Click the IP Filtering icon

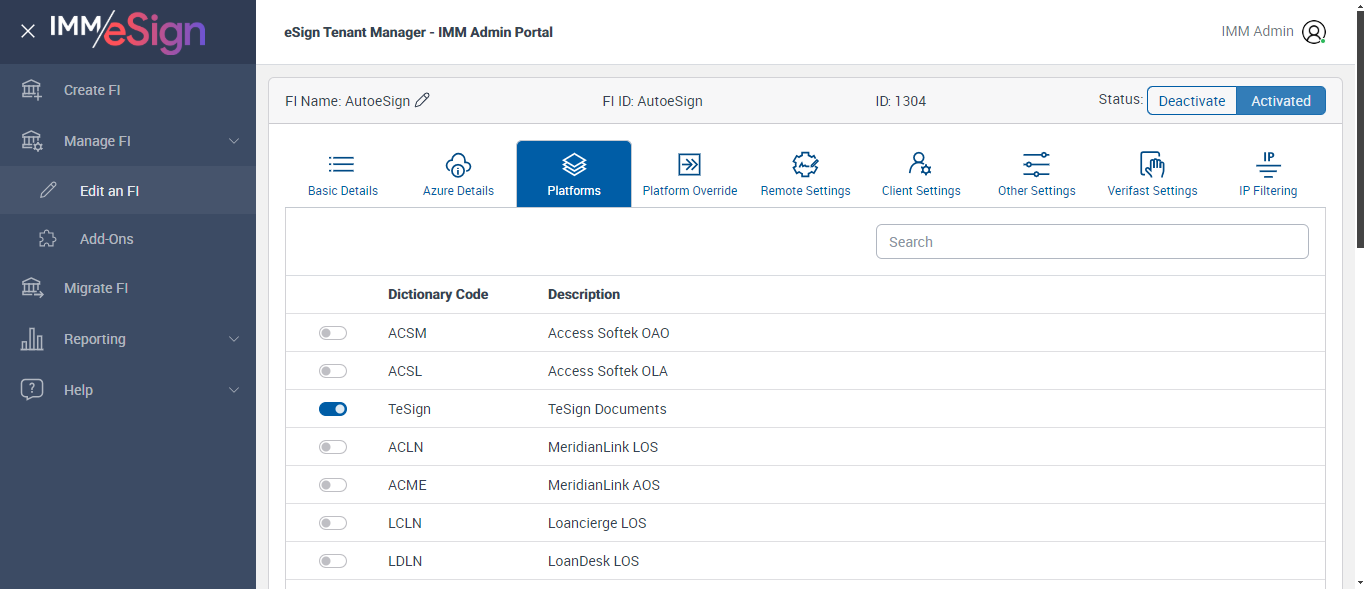pyautogui.click(x=1268, y=165)
